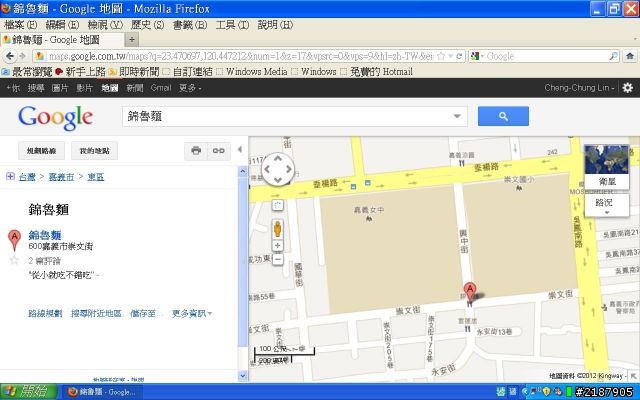Screen dimensions: 640x400
Task: Click Firefox home button
Action: click(x=630, y=56)
